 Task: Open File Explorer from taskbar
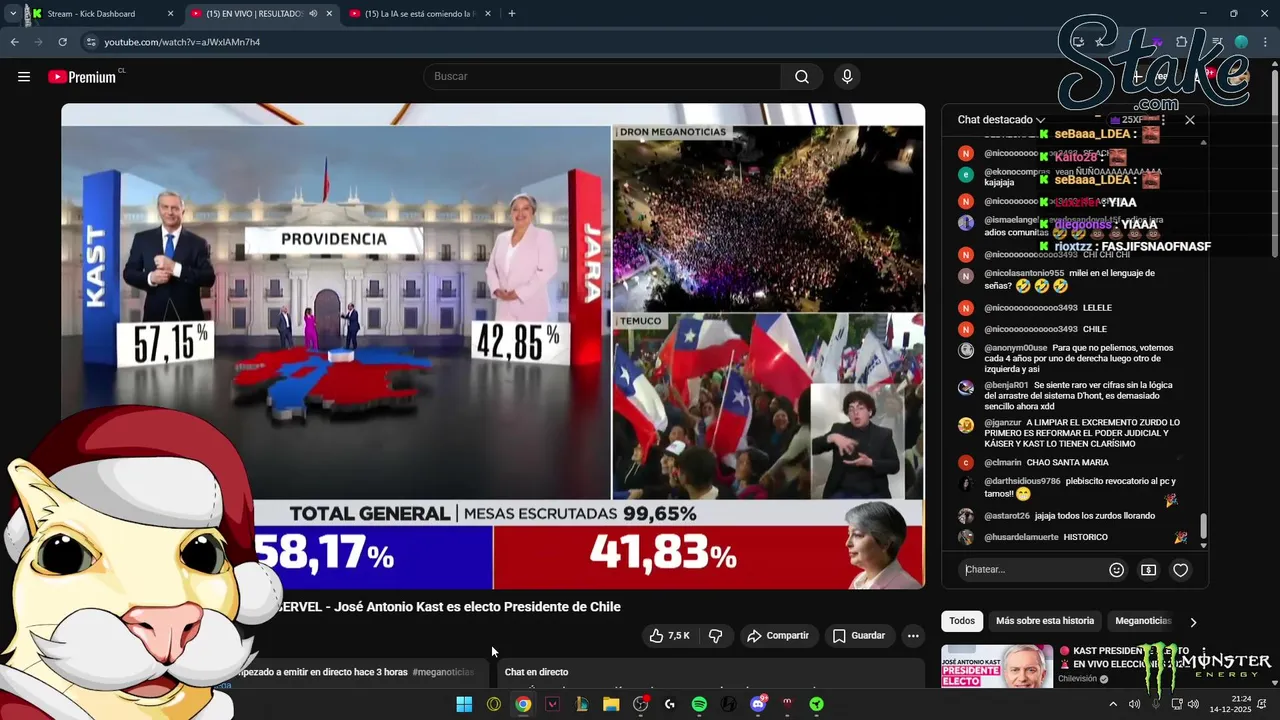pyautogui.click(x=611, y=704)
